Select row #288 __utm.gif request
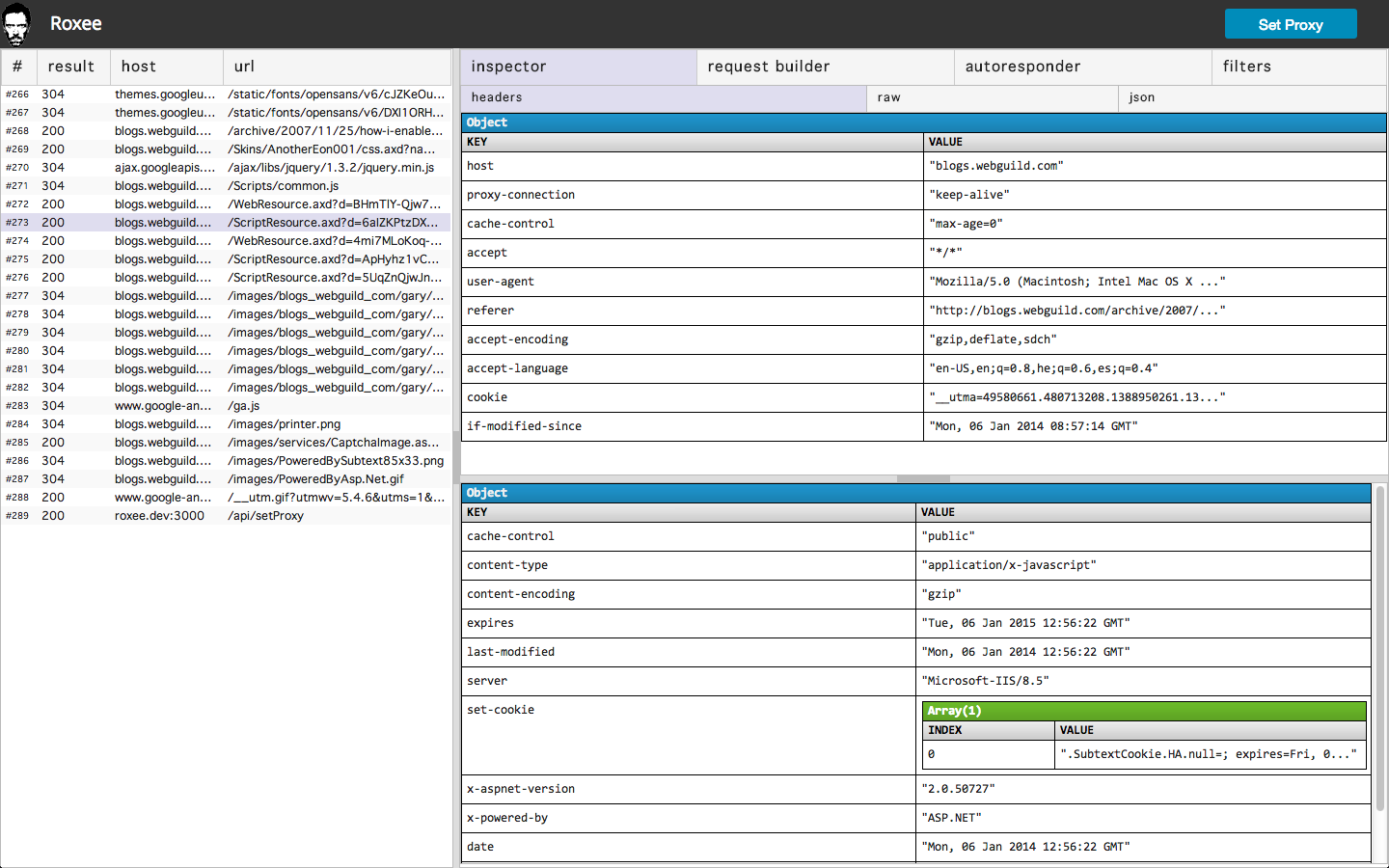The width and height of the screenshot is (1389, 868). (x=226, y=498)
